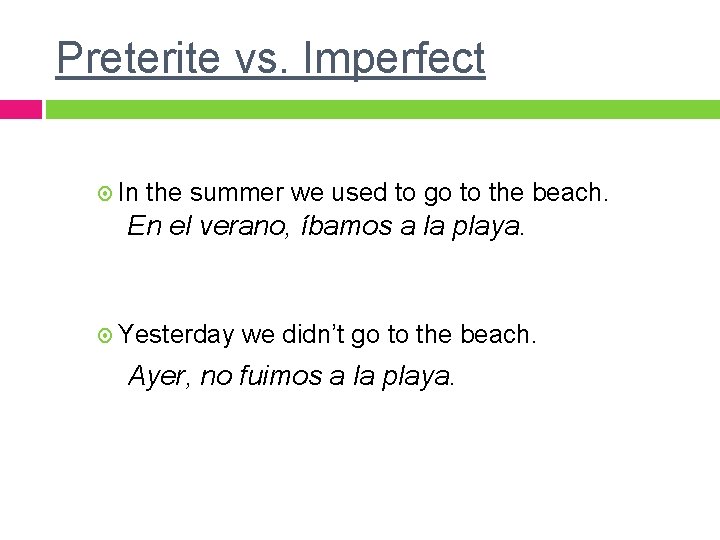This screenshot has width=720, height=540.
Task: Click the green horizontal divider bar
Action: (382, 109)
